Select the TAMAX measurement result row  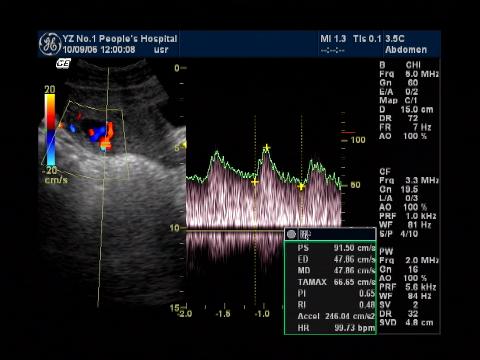point(336,282)
